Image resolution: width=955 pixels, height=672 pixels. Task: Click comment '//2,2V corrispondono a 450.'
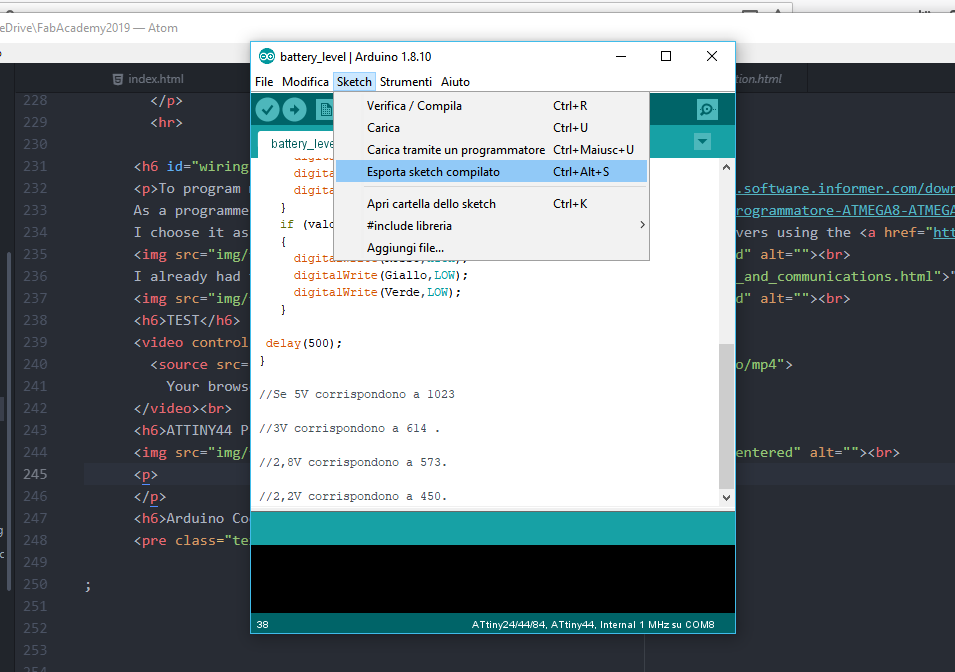tap(353, 497)
